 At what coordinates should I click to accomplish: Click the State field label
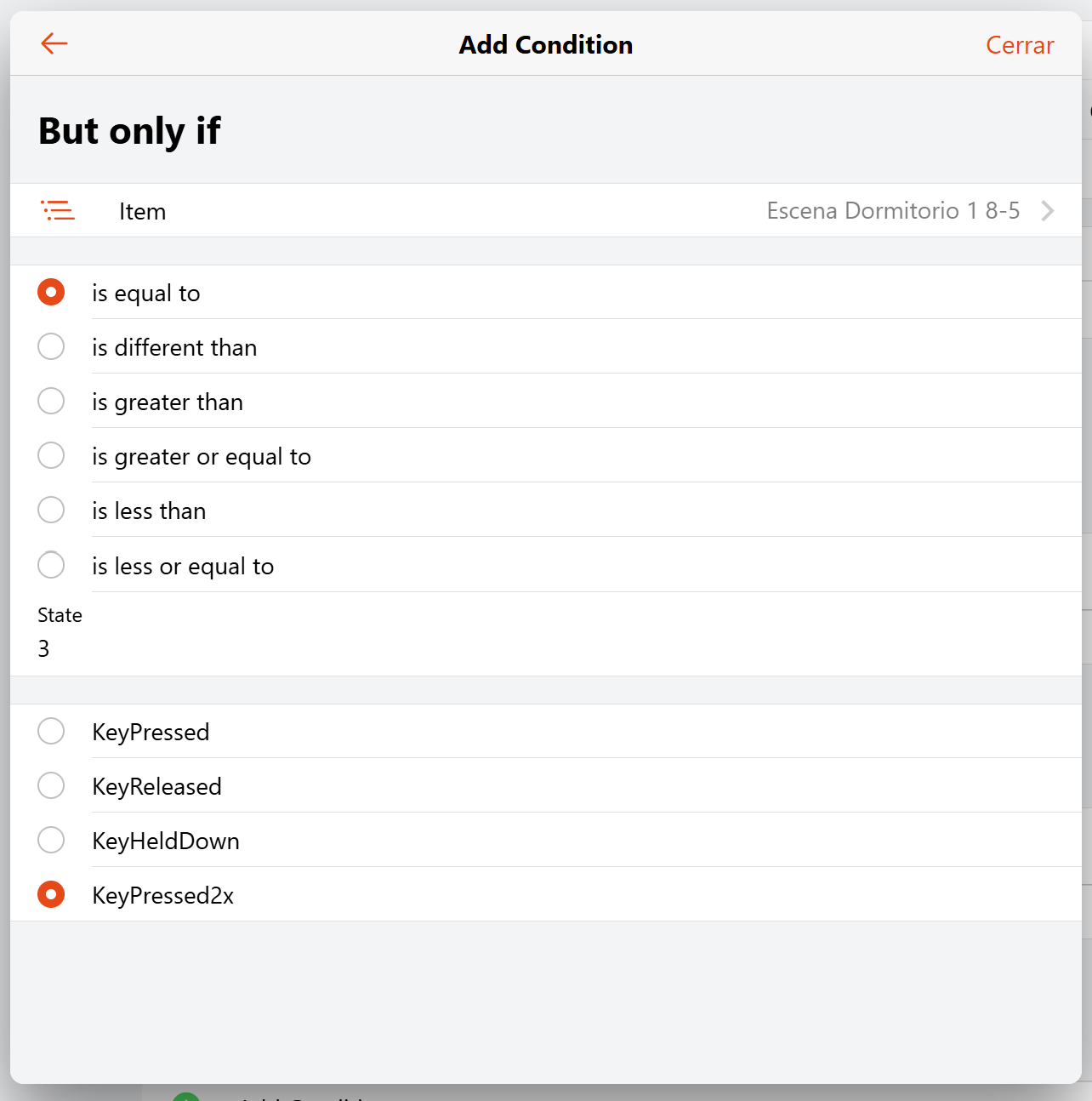60,615
